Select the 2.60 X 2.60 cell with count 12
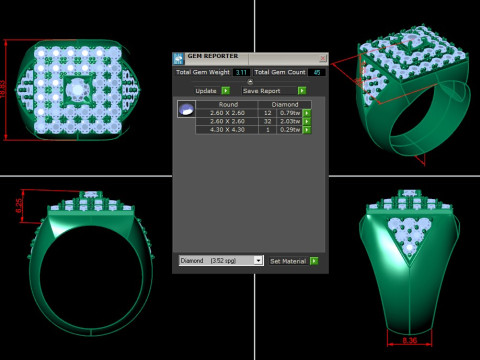 227,113
